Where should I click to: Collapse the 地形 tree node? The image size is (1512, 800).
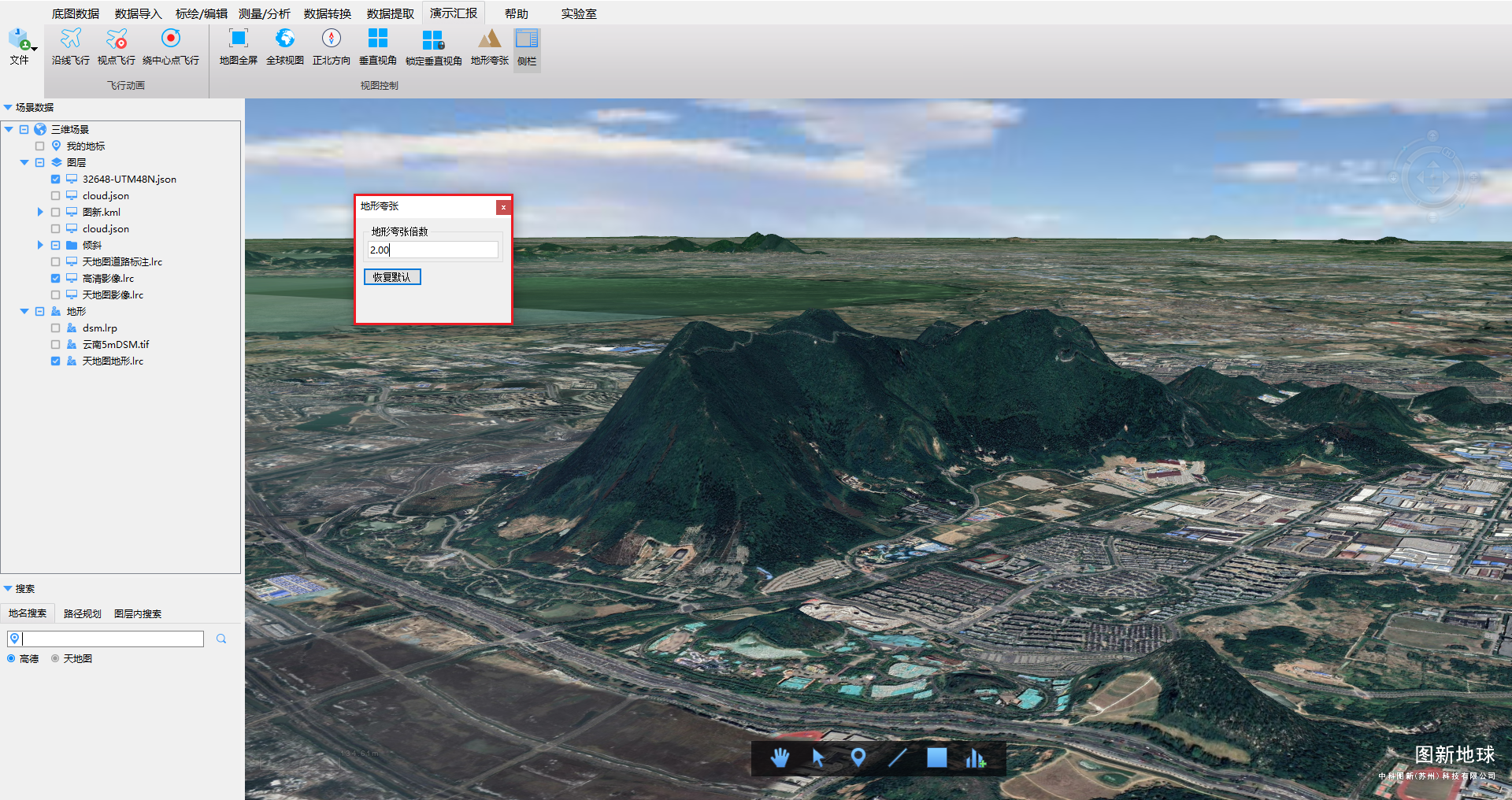pos(24,311)
